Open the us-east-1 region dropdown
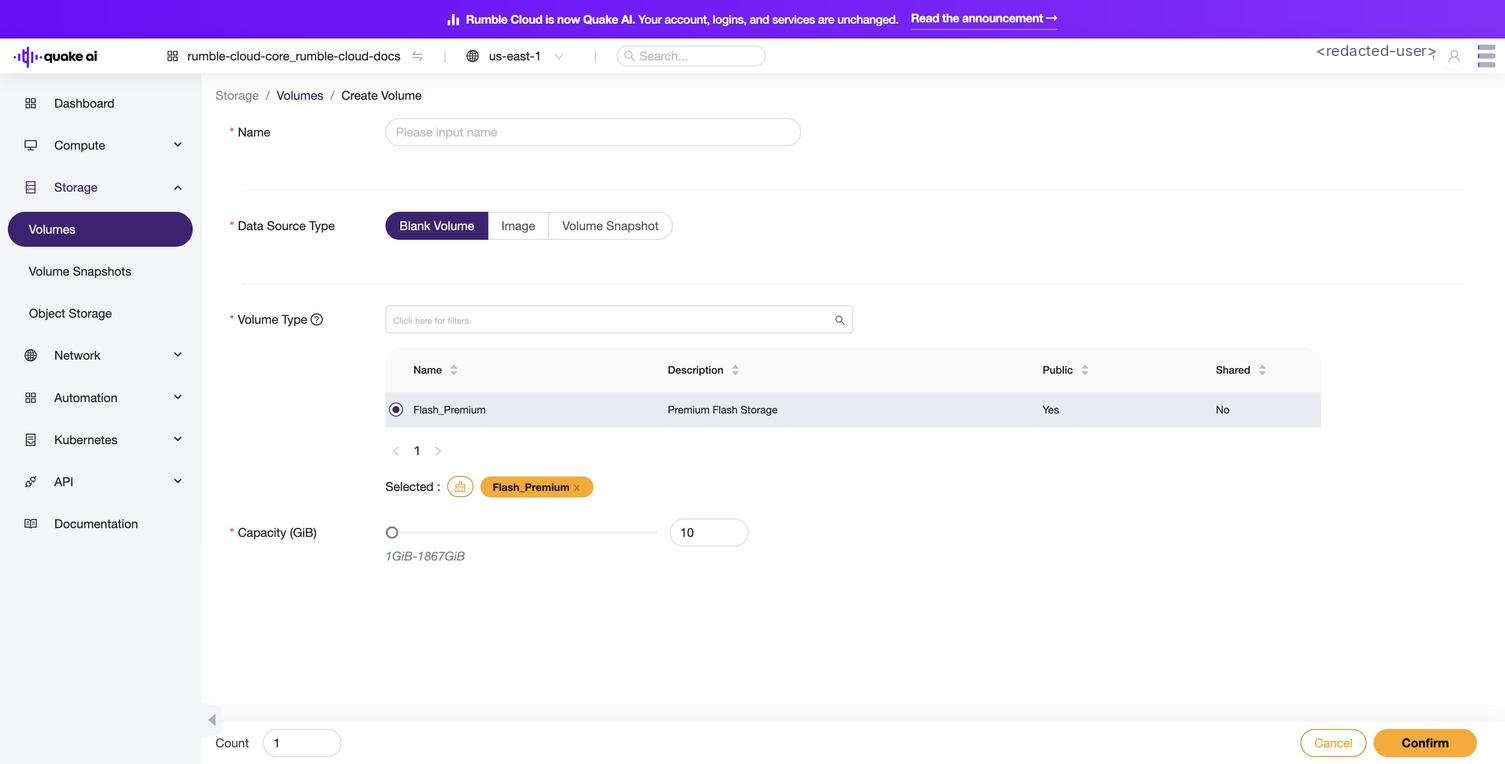The image size is (1505, 764). coord(515,56)
